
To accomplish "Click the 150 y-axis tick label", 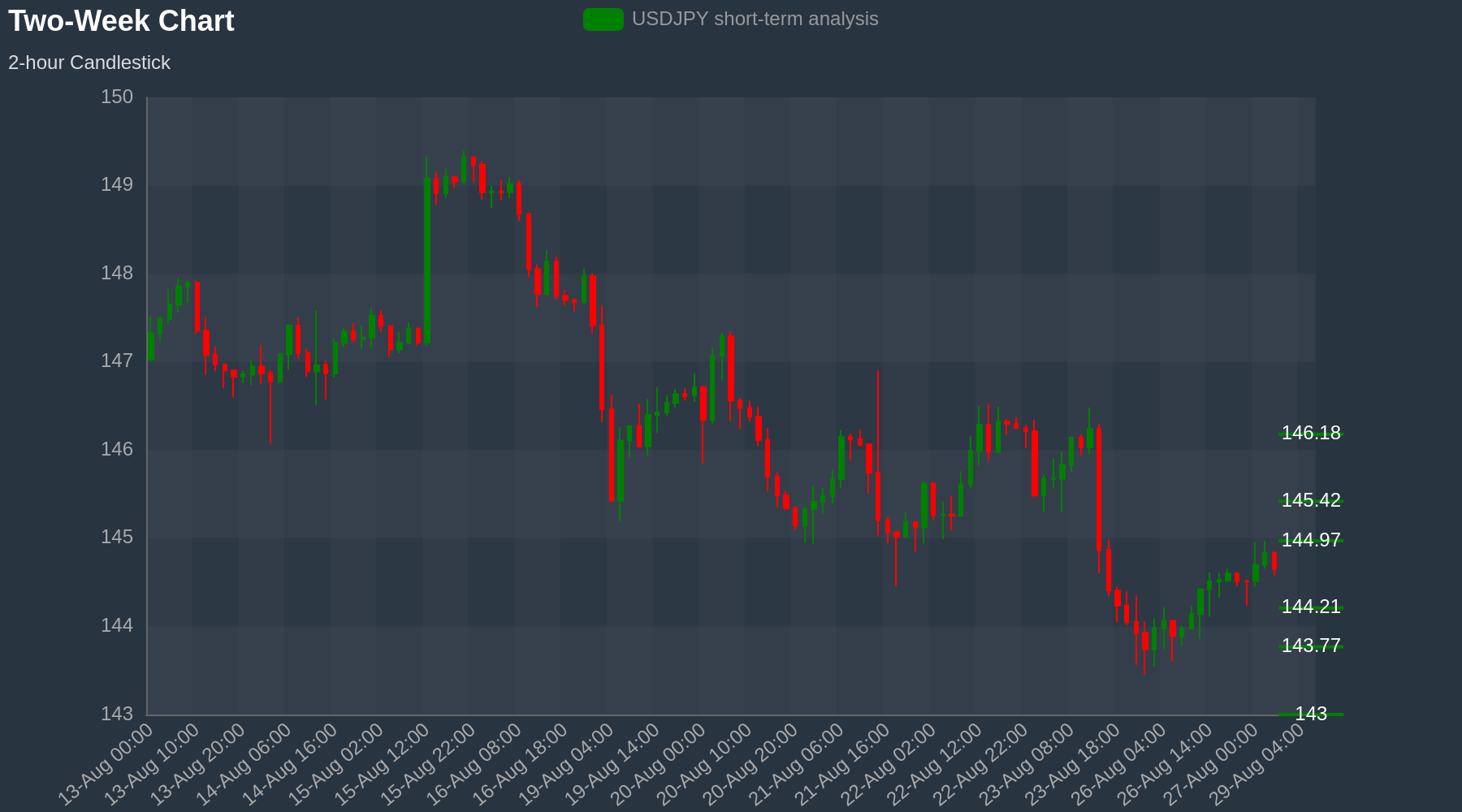I will click(x=117, y=97).
